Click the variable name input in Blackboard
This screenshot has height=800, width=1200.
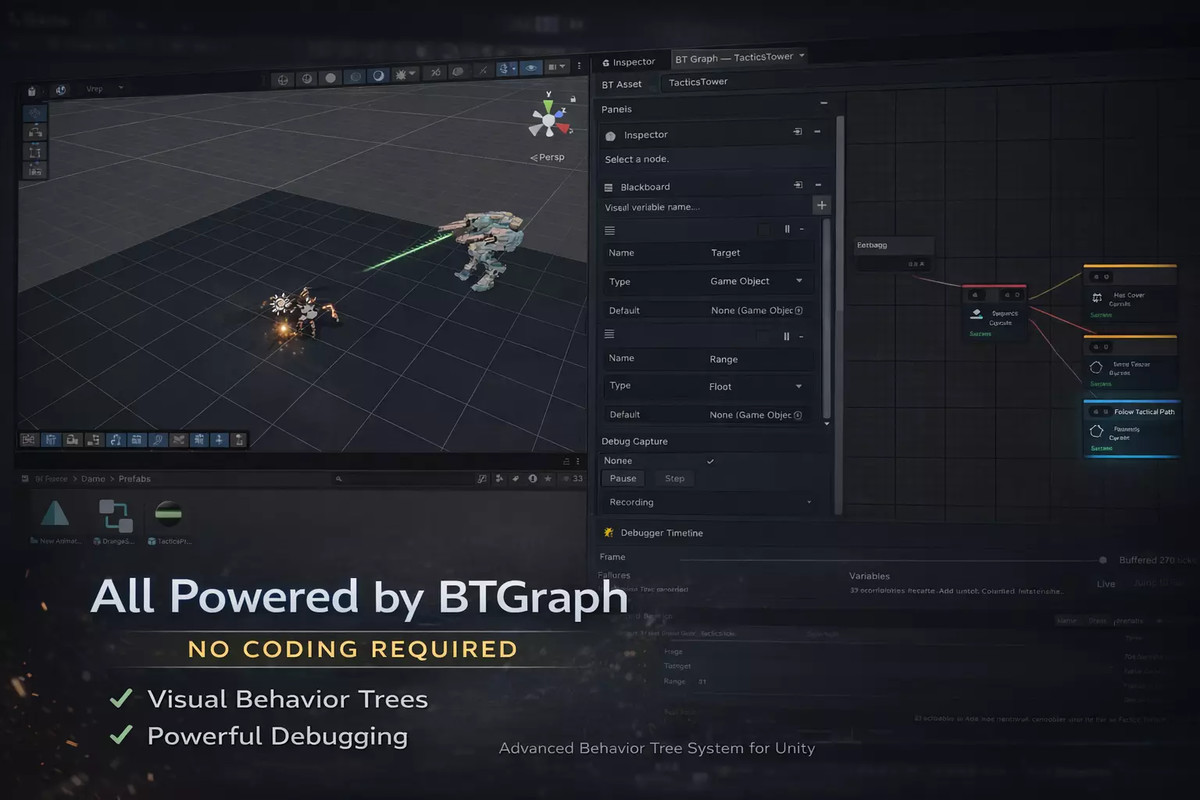(705, 207)
